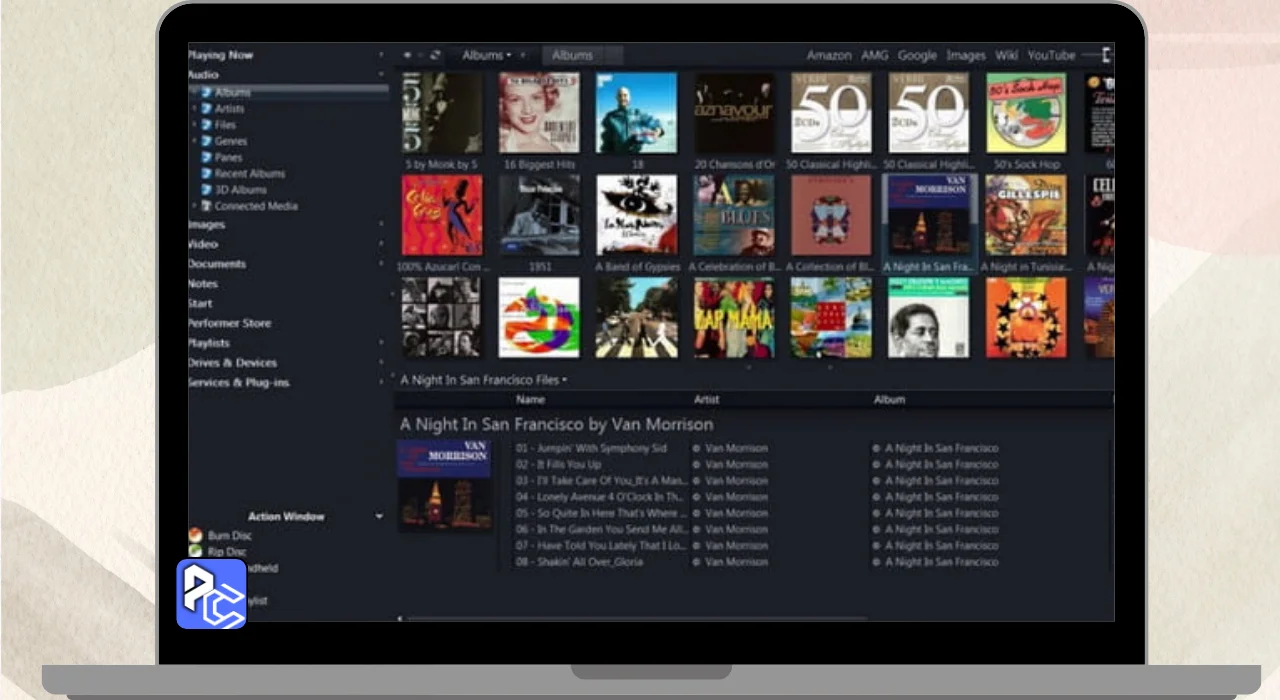Viewport: 1280px width, 700px height.
Task: Click the Artists view icon in the Audio tree
Action: tap(207, 108)
